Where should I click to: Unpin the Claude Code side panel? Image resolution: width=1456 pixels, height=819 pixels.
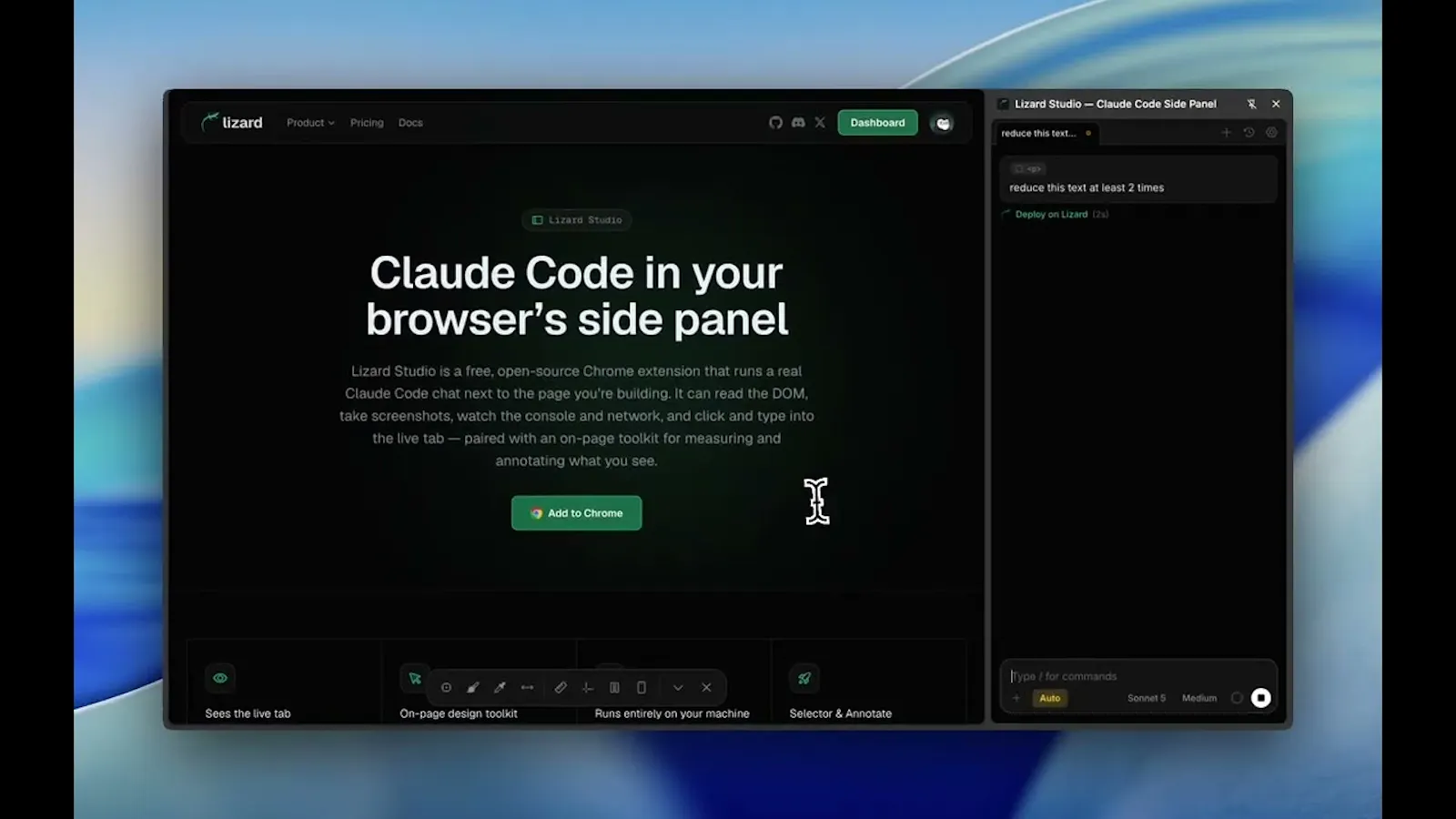1251,104
